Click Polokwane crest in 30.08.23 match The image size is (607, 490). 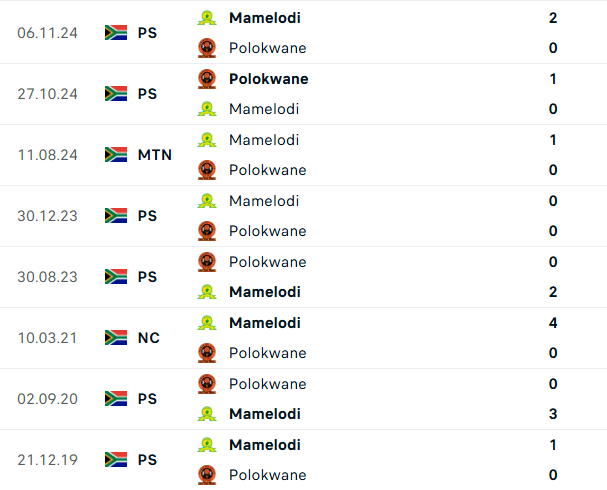pyautogui.click(x=207, y=262)
